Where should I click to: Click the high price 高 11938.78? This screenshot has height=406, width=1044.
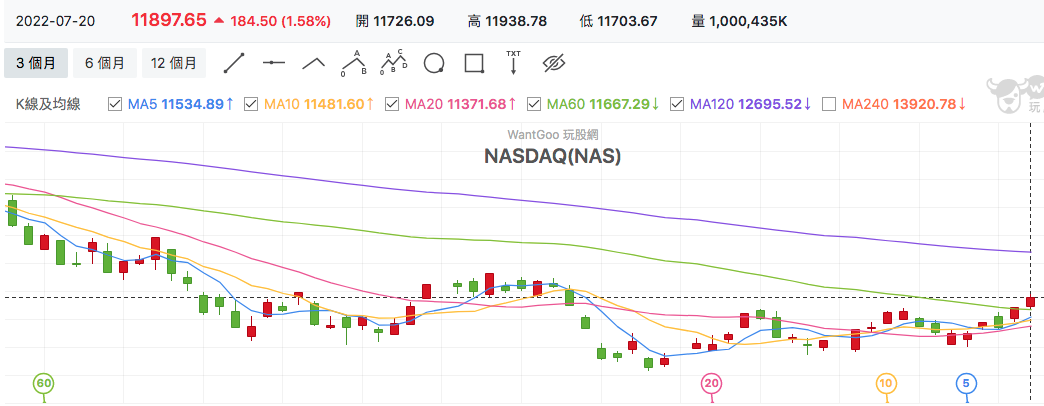507,21
